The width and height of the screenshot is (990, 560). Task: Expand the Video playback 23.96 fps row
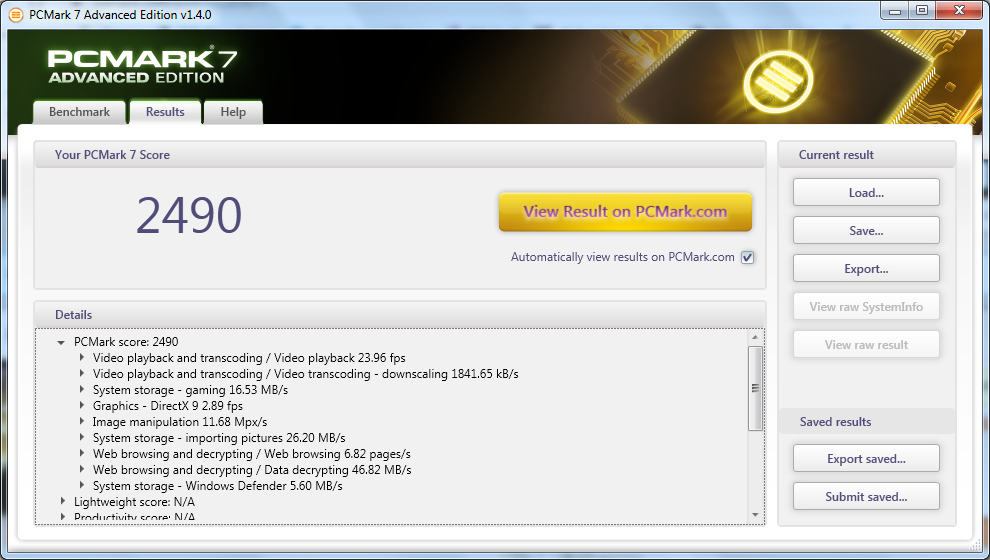tap(82, 357)
